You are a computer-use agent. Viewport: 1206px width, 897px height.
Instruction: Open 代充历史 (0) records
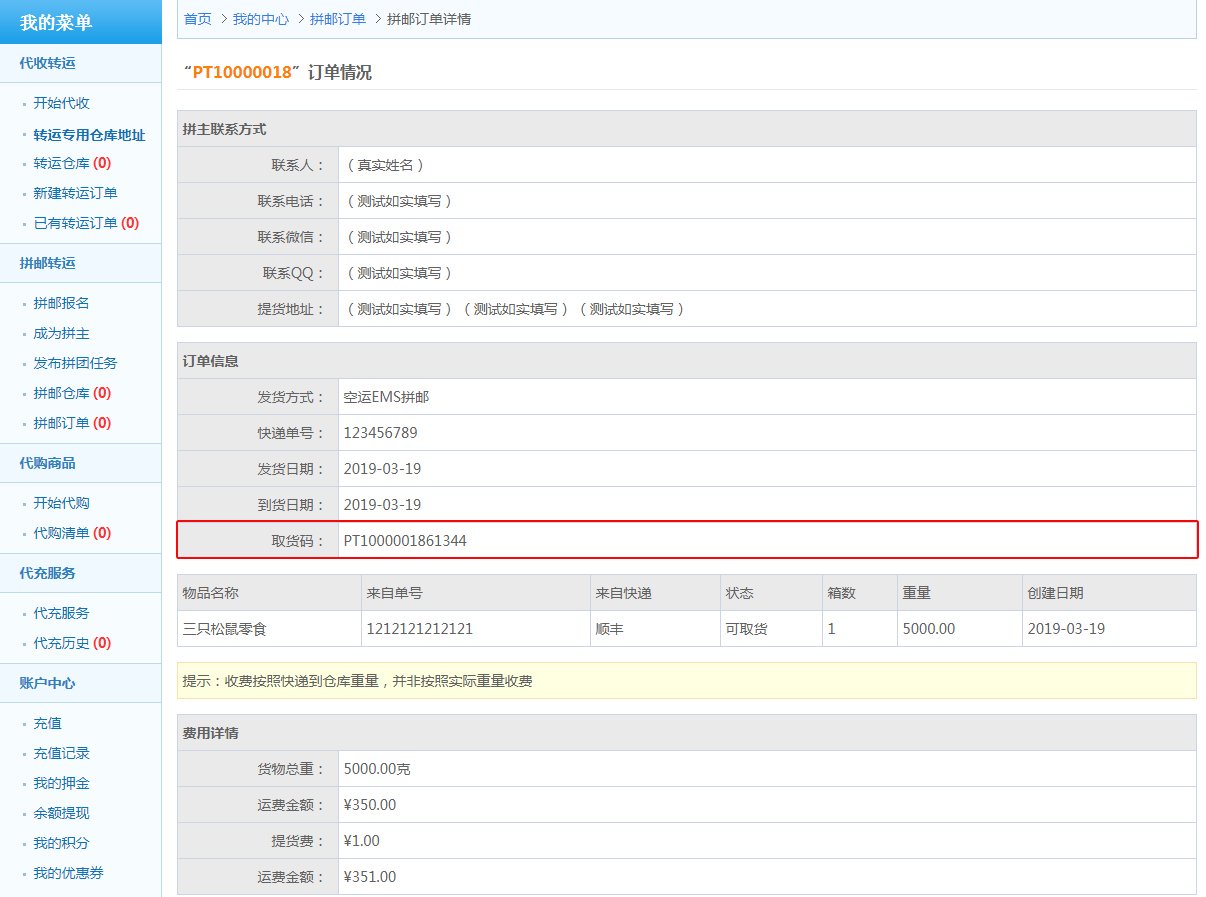[71, 643]
